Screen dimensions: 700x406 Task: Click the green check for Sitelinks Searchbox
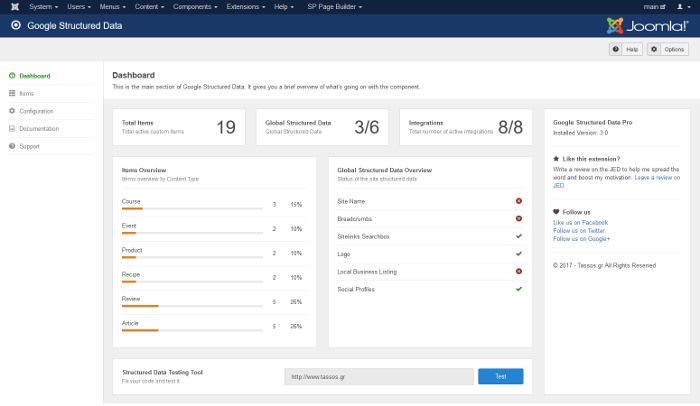point(519,236)
